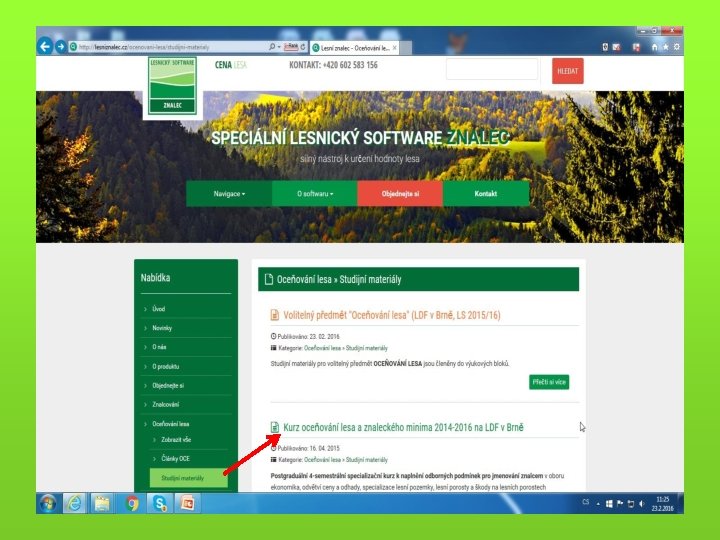Select Články OCE submenu item
720x540 pixels.
click(x=175, y=458)
